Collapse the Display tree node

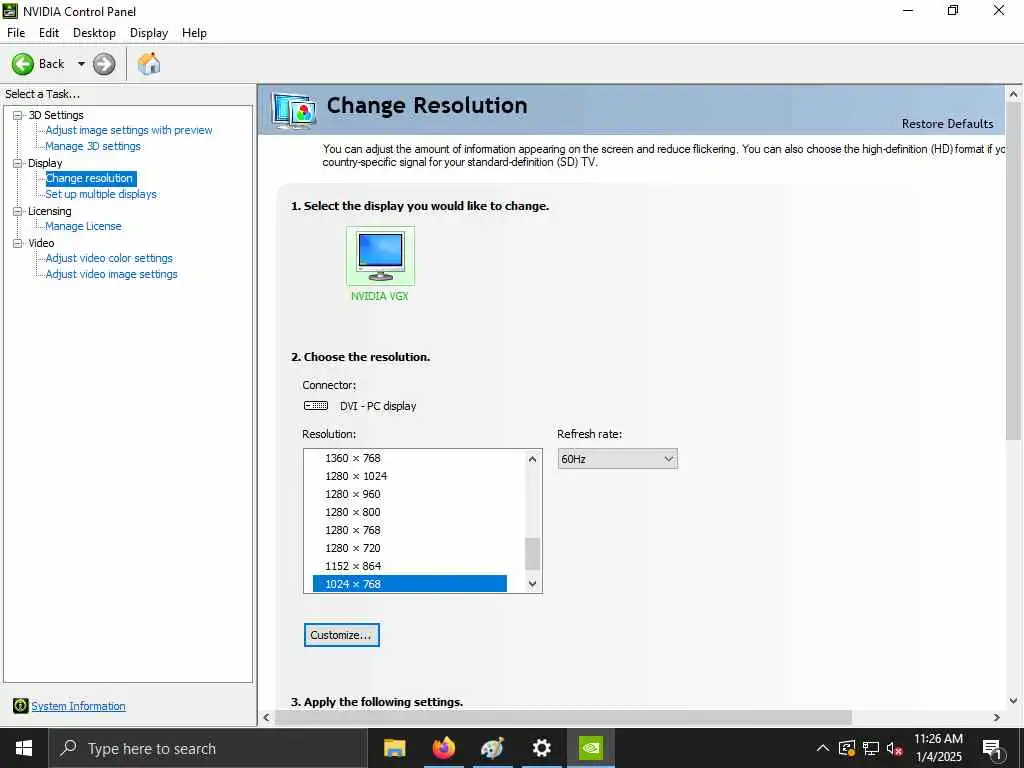[x=18, y=163]
